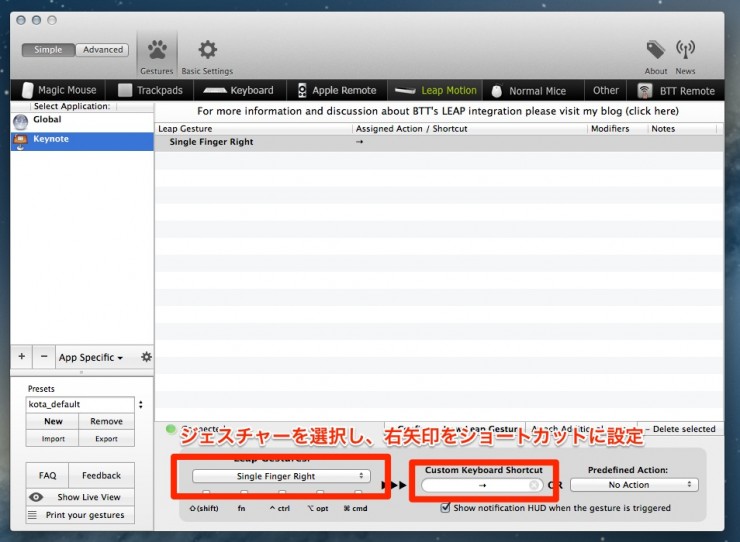Click the Feedback button
This screenshot has width=740, height=542.
pyautogui.click(x=101, y=475)
